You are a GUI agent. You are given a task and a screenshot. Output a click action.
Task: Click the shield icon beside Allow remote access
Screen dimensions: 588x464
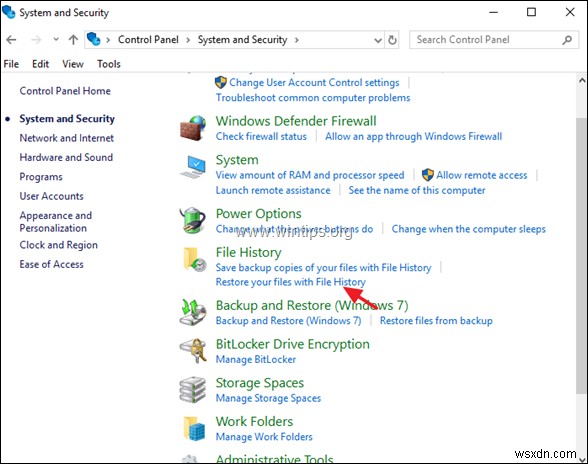point(428,175)
